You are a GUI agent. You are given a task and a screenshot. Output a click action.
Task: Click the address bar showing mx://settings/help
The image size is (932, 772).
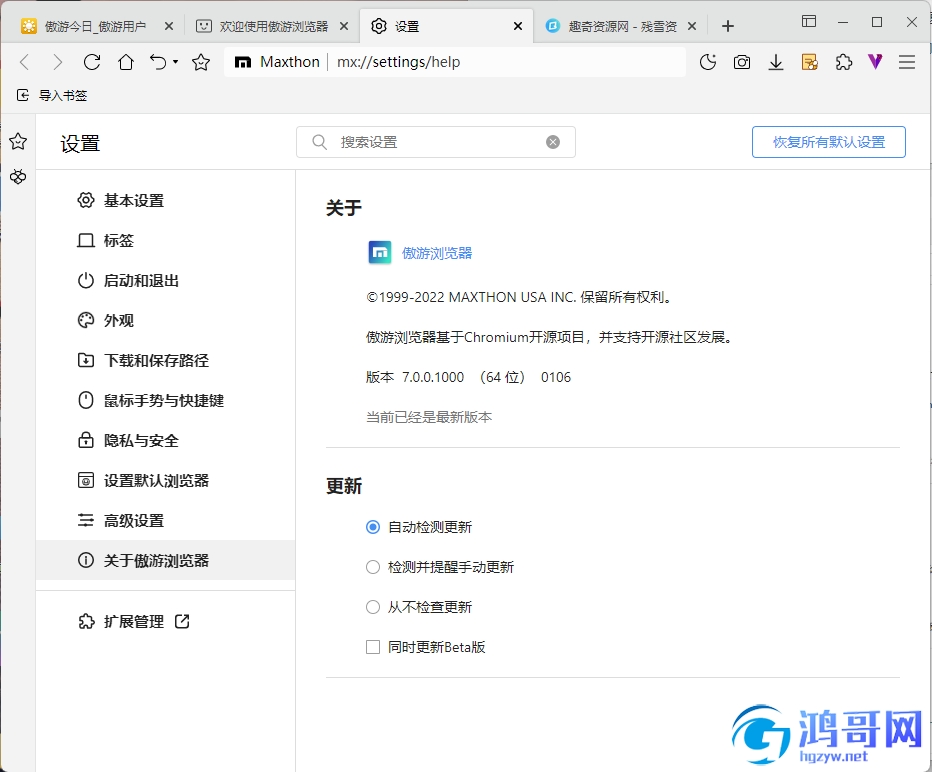tap(455, 62)
